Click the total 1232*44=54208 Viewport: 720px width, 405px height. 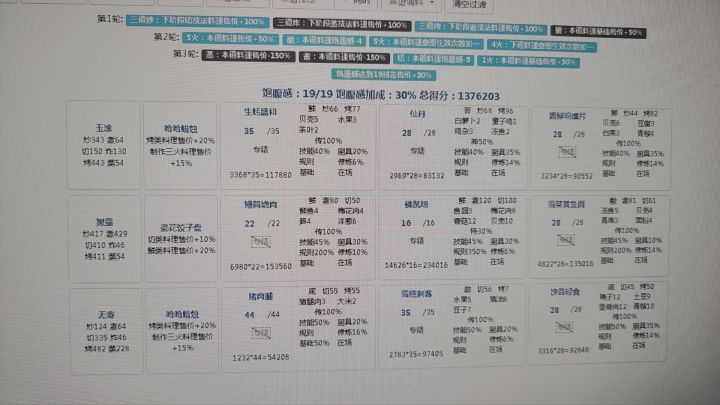point(261,357)
